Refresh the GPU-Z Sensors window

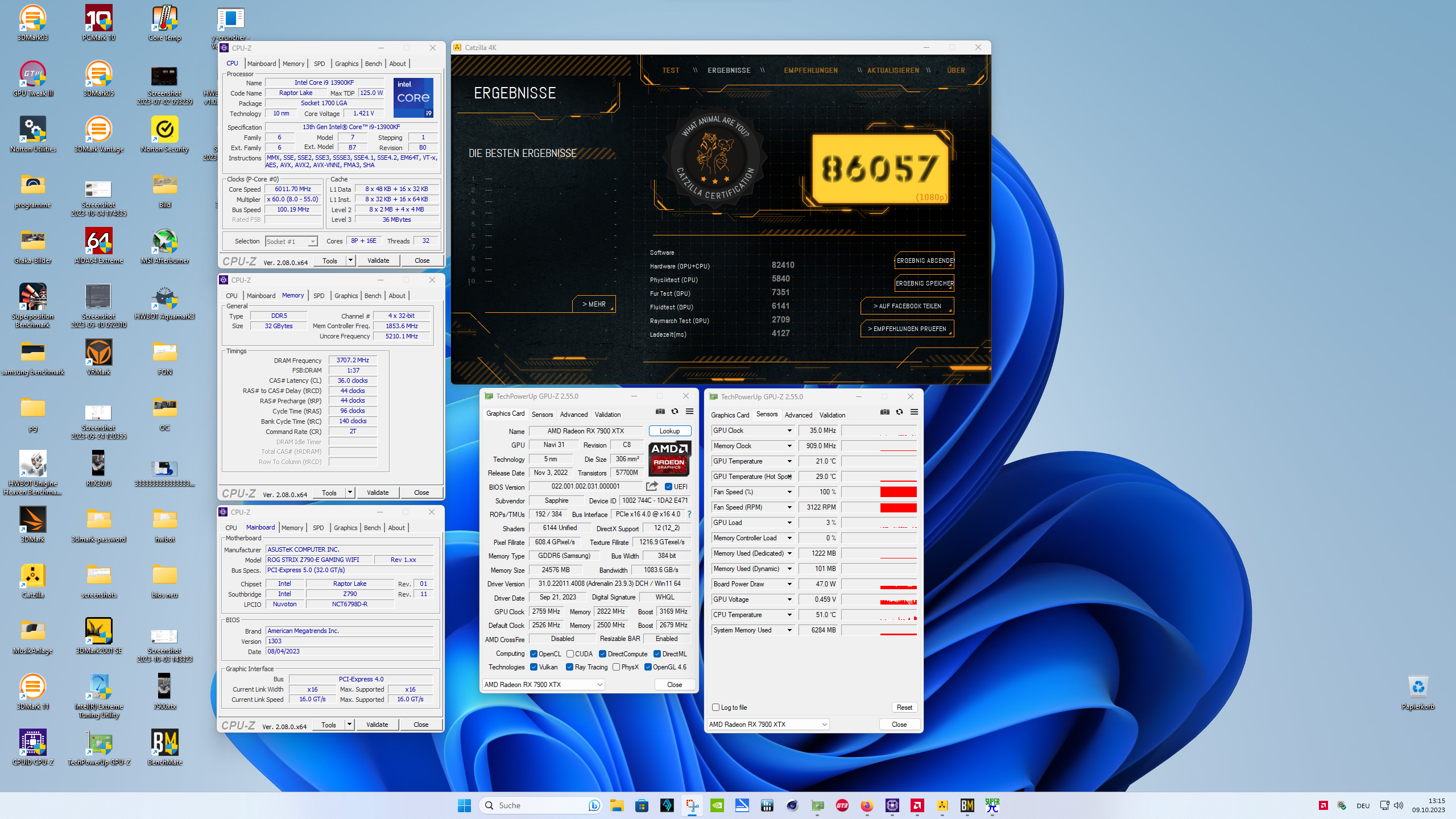[899, 412]
